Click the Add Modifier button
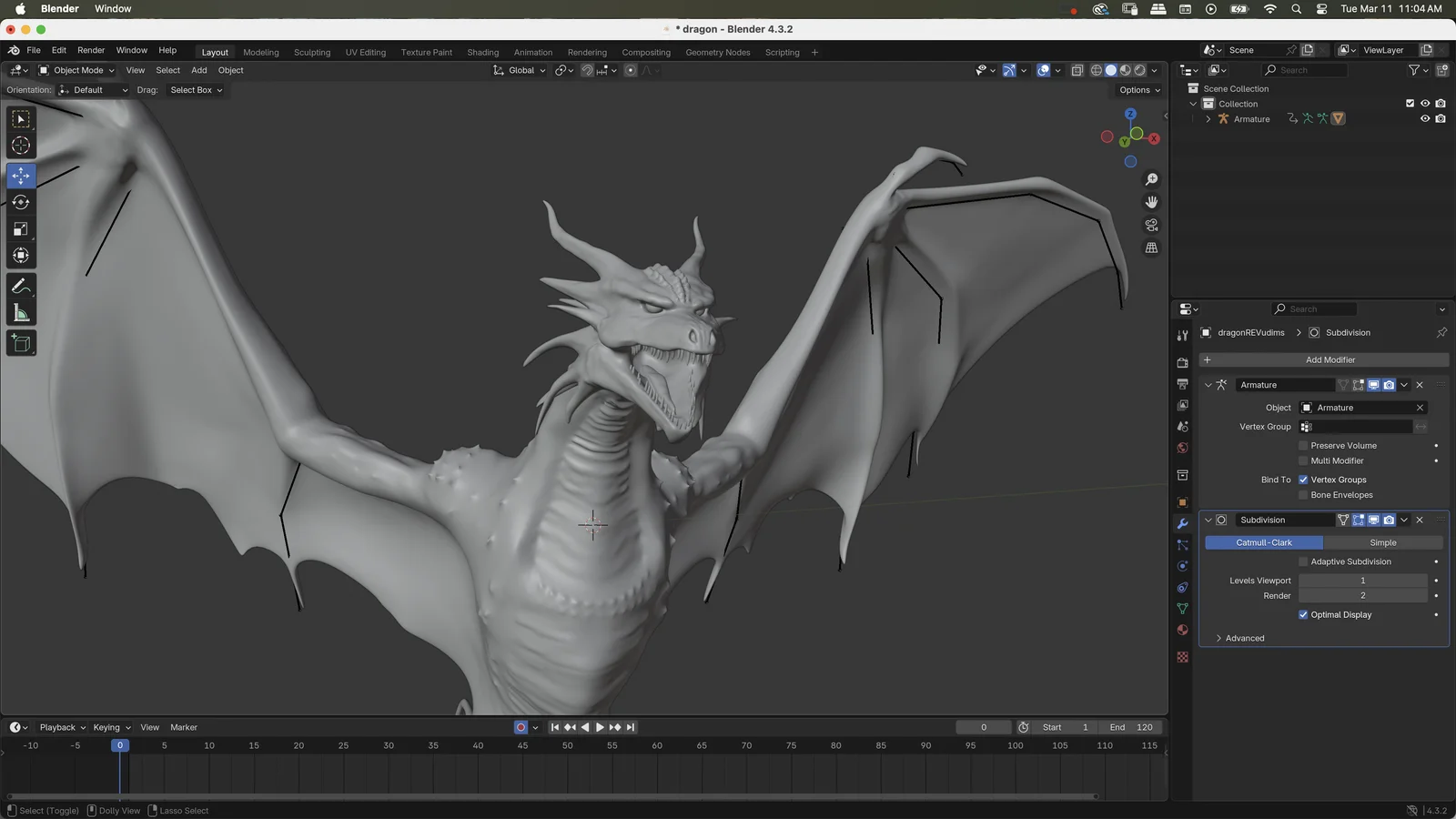 click(x=1331, y=359)
